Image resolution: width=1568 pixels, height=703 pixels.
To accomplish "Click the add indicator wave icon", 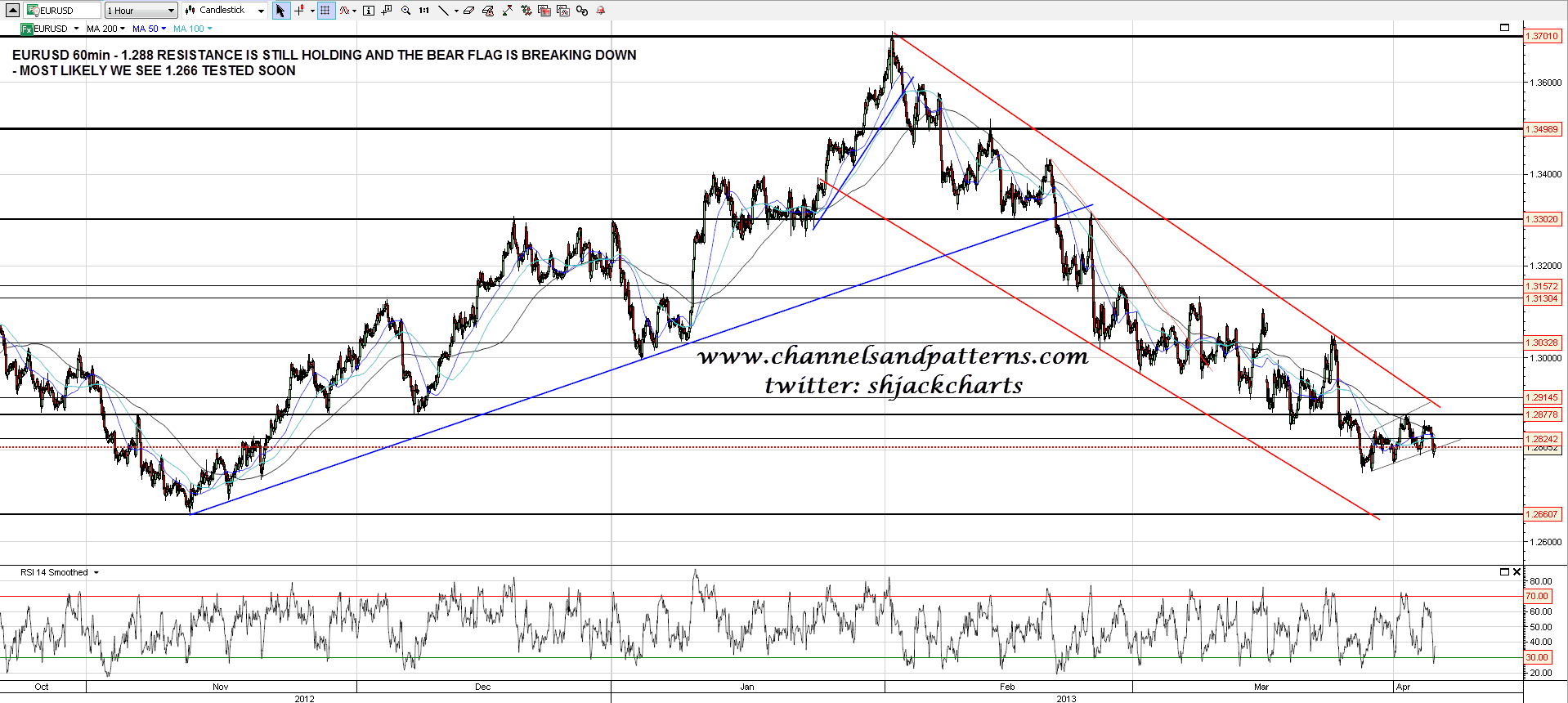I will coord(345,11).
